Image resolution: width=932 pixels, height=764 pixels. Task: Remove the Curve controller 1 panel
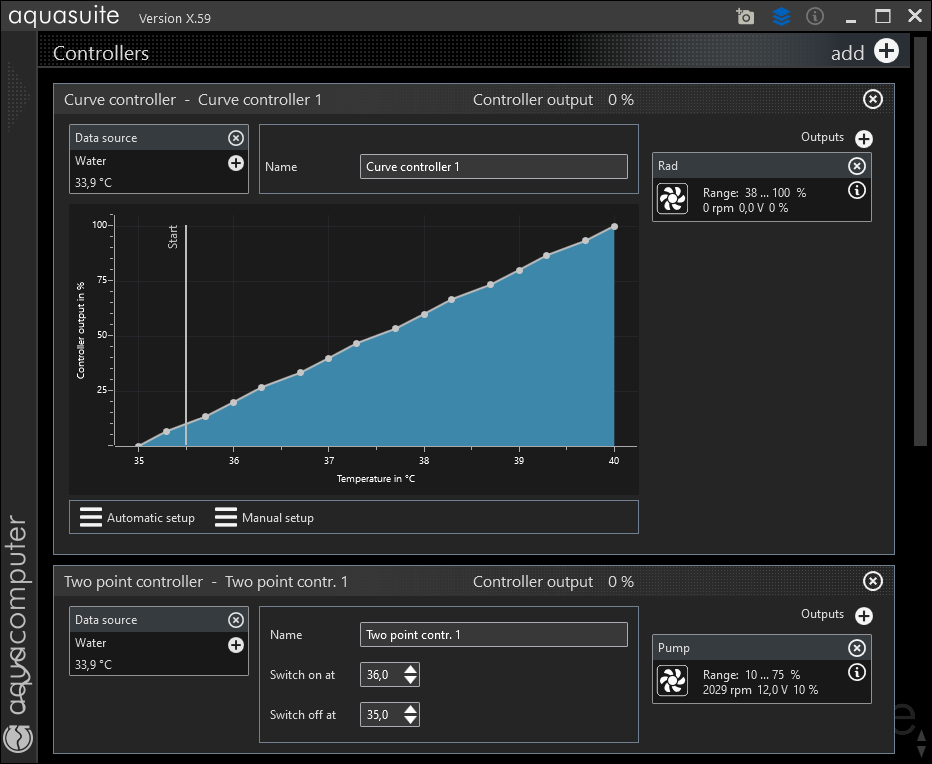[x=873, y=99]
